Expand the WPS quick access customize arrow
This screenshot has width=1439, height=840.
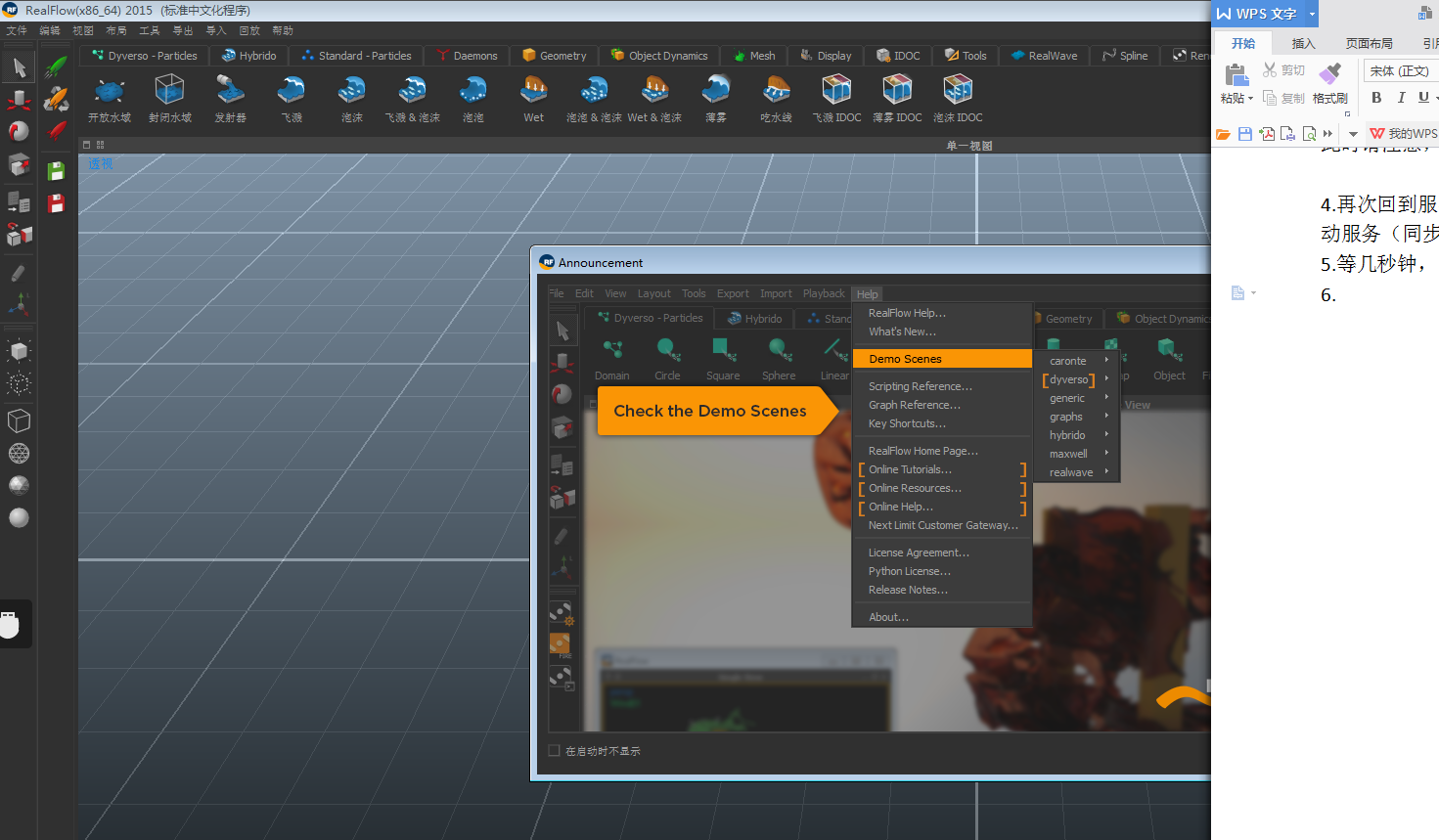point(1353,134)
